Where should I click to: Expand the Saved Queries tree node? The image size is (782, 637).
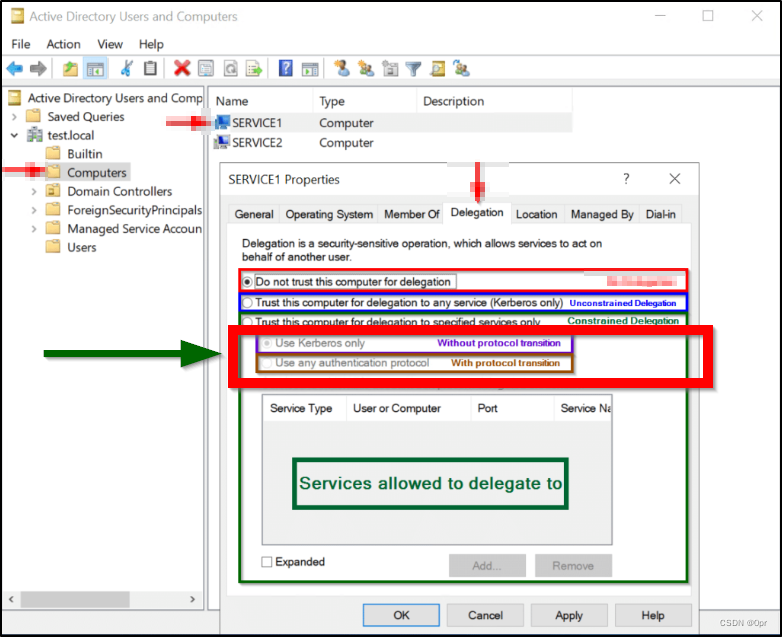pos(14,117)
